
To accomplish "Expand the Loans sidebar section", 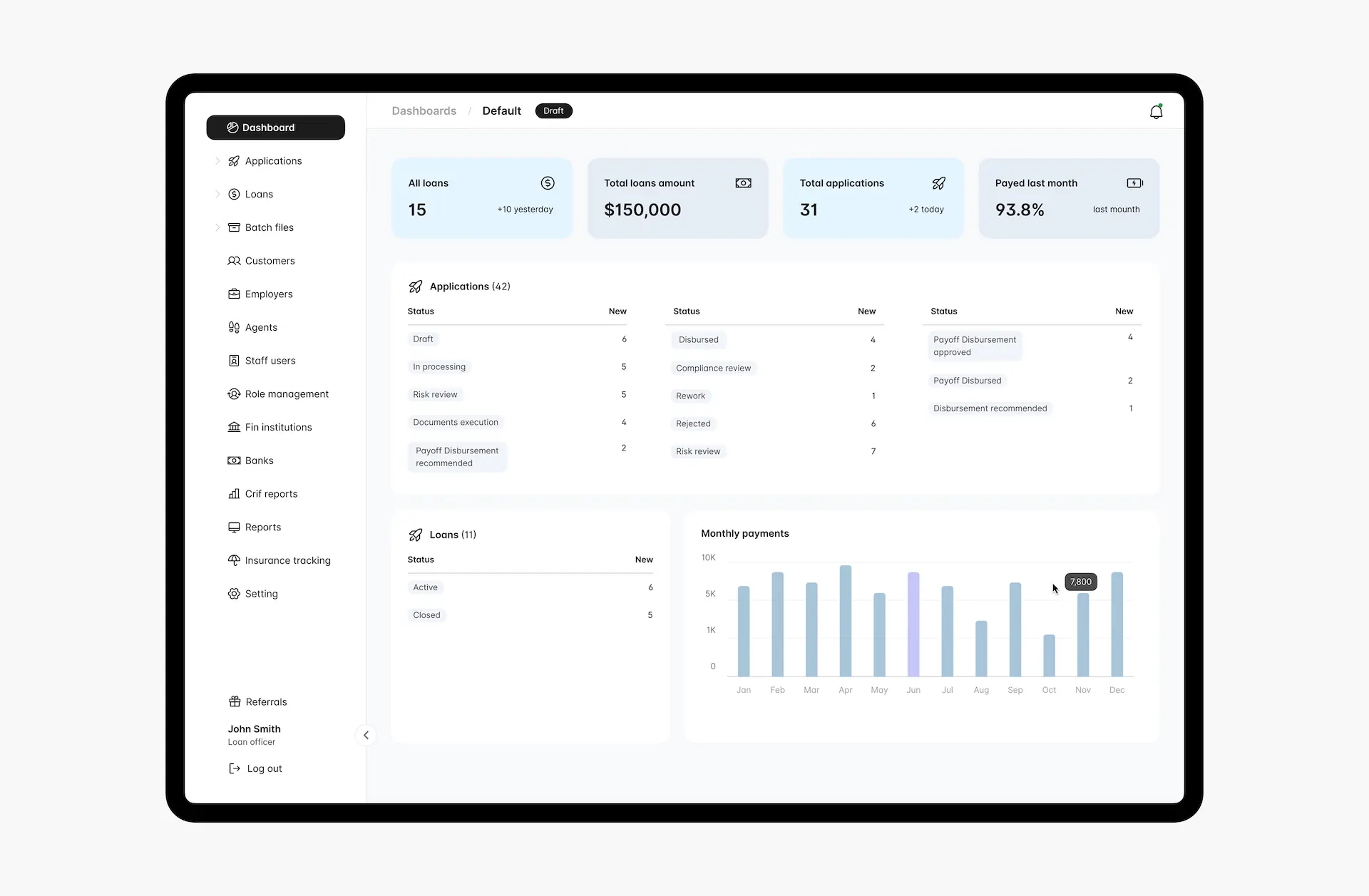I will click(x=218, y=194).
